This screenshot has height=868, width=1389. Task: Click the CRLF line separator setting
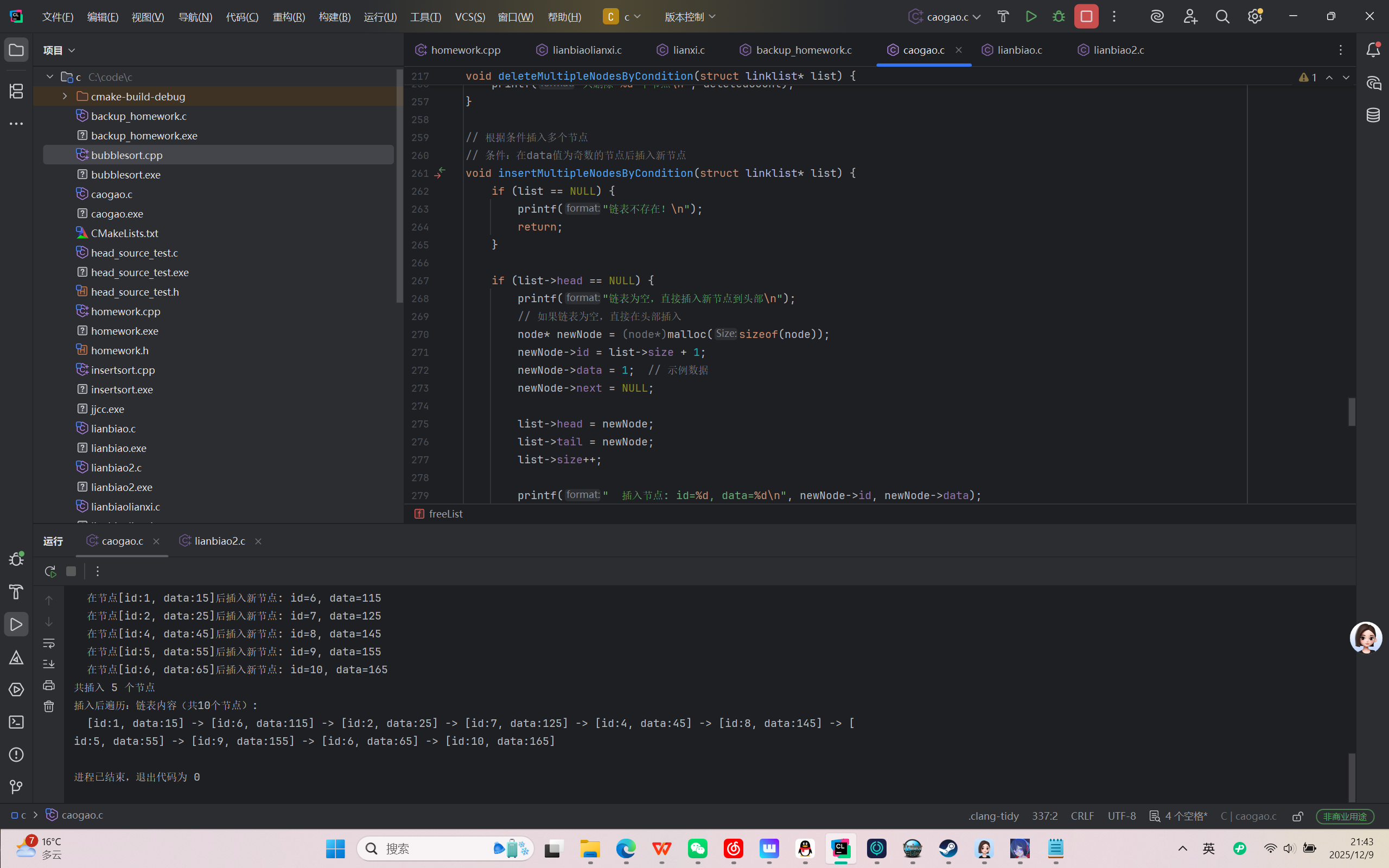(x=1082, y=816)
